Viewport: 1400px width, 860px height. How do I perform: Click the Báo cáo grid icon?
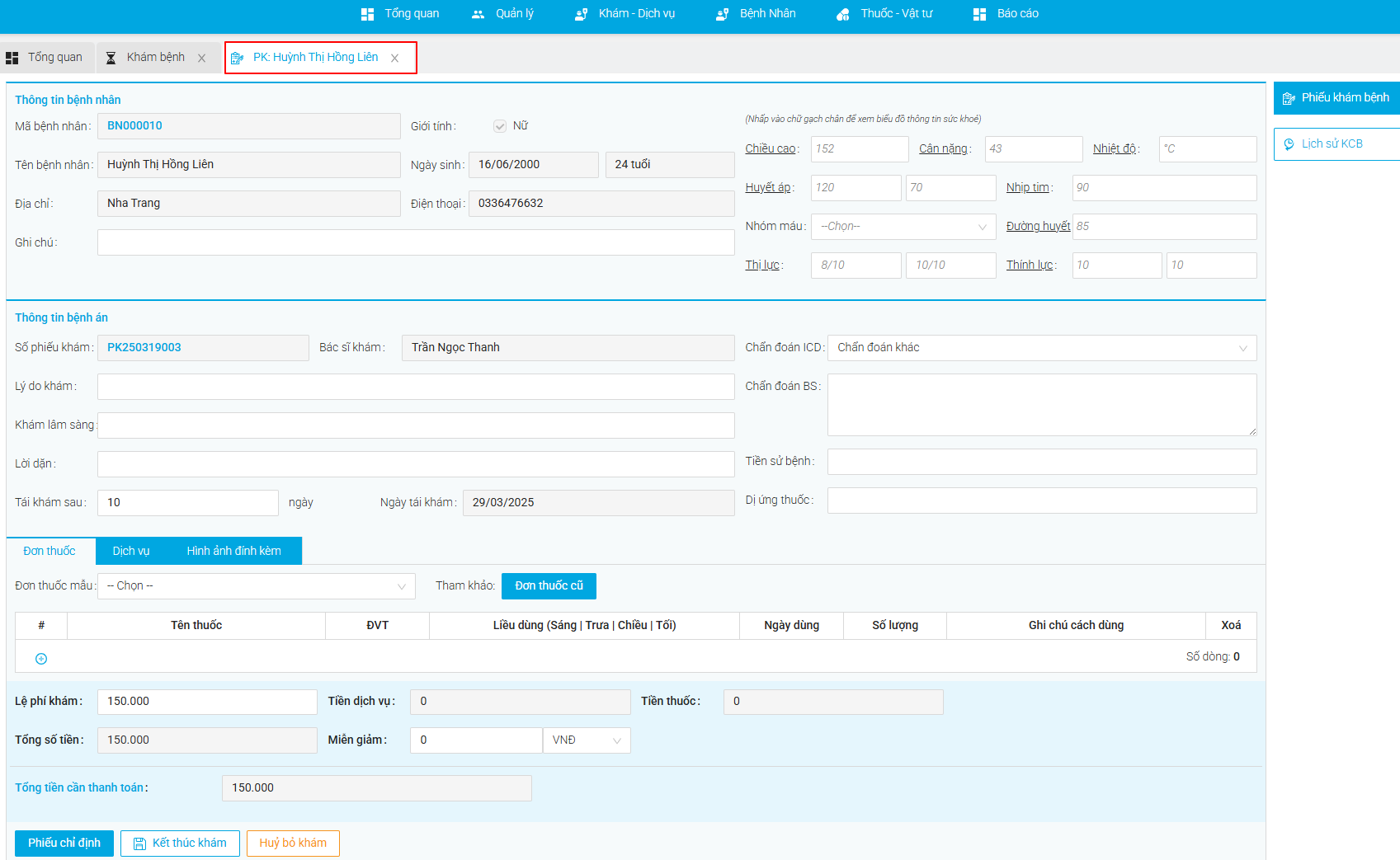pyautogui.click(x=979, y=14)
